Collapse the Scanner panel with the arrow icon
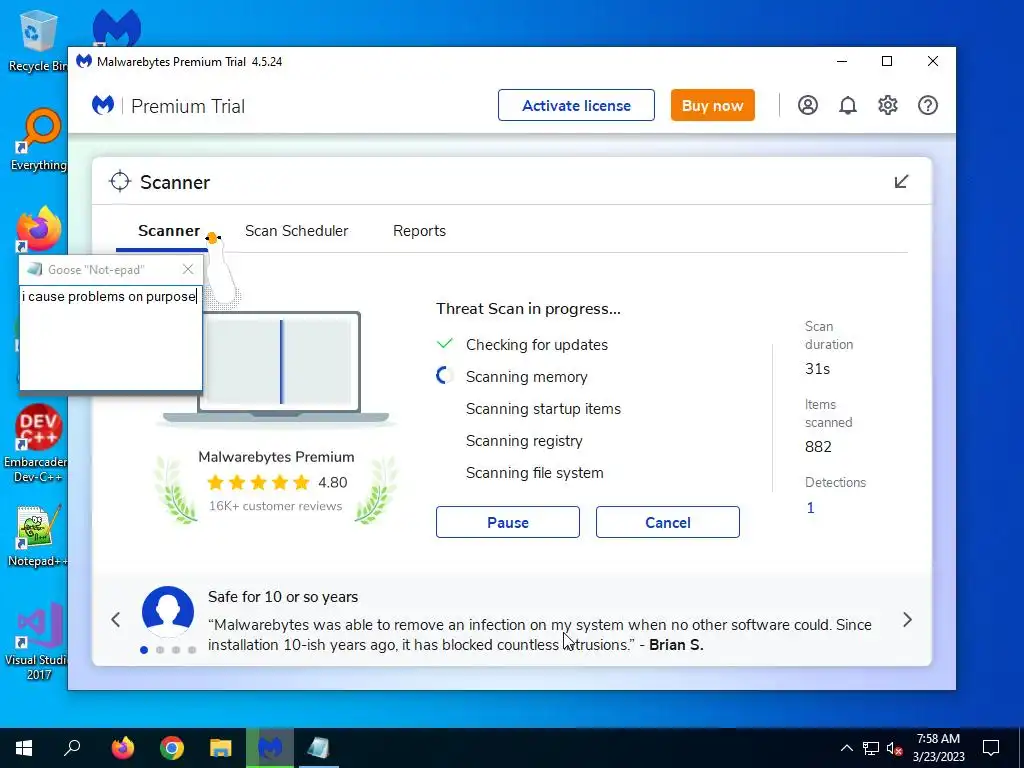This screenshot has width=1024, height=768. tap(901, 182)
